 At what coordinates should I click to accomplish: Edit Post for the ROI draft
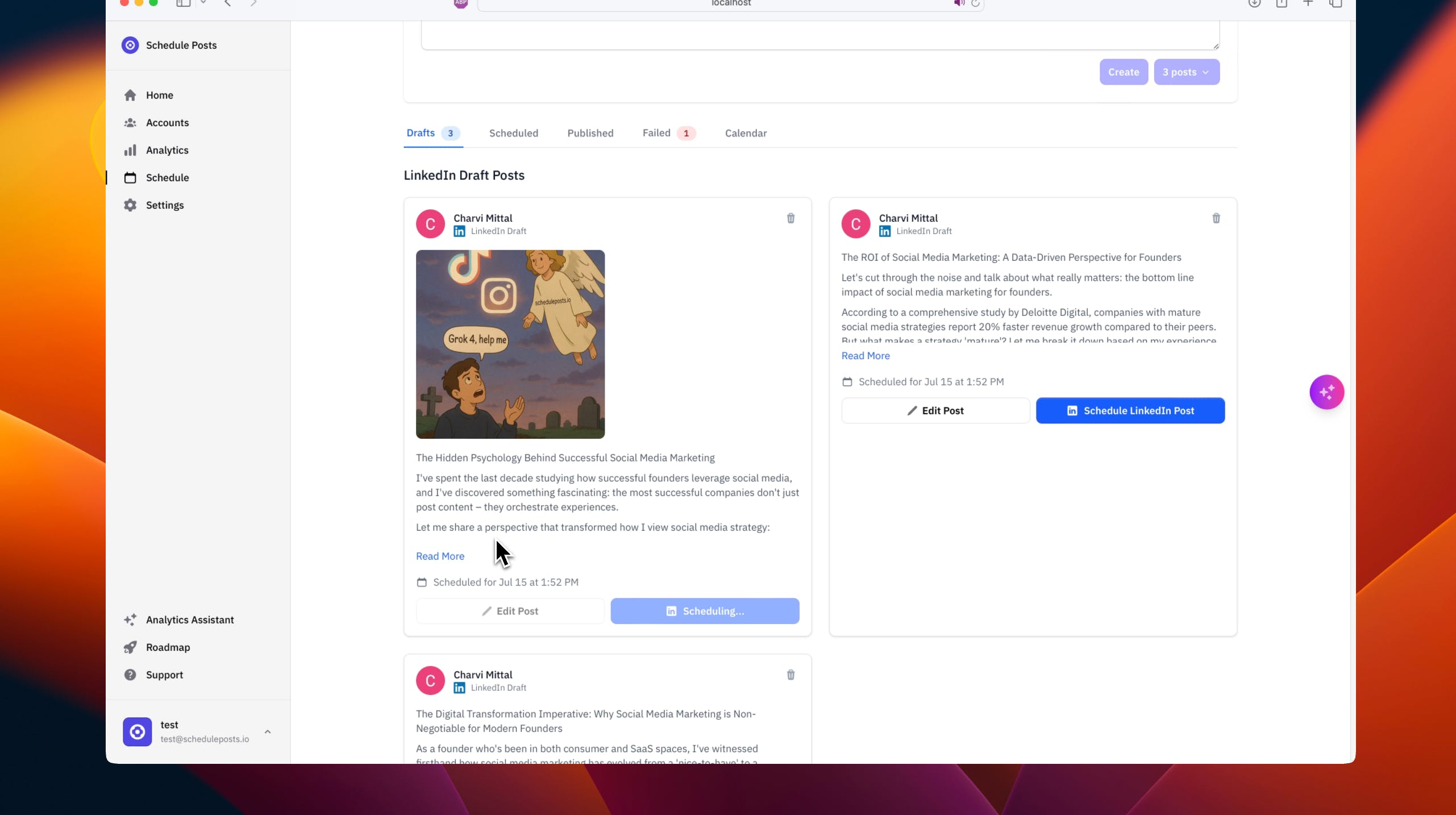click(x=935, y=410)
